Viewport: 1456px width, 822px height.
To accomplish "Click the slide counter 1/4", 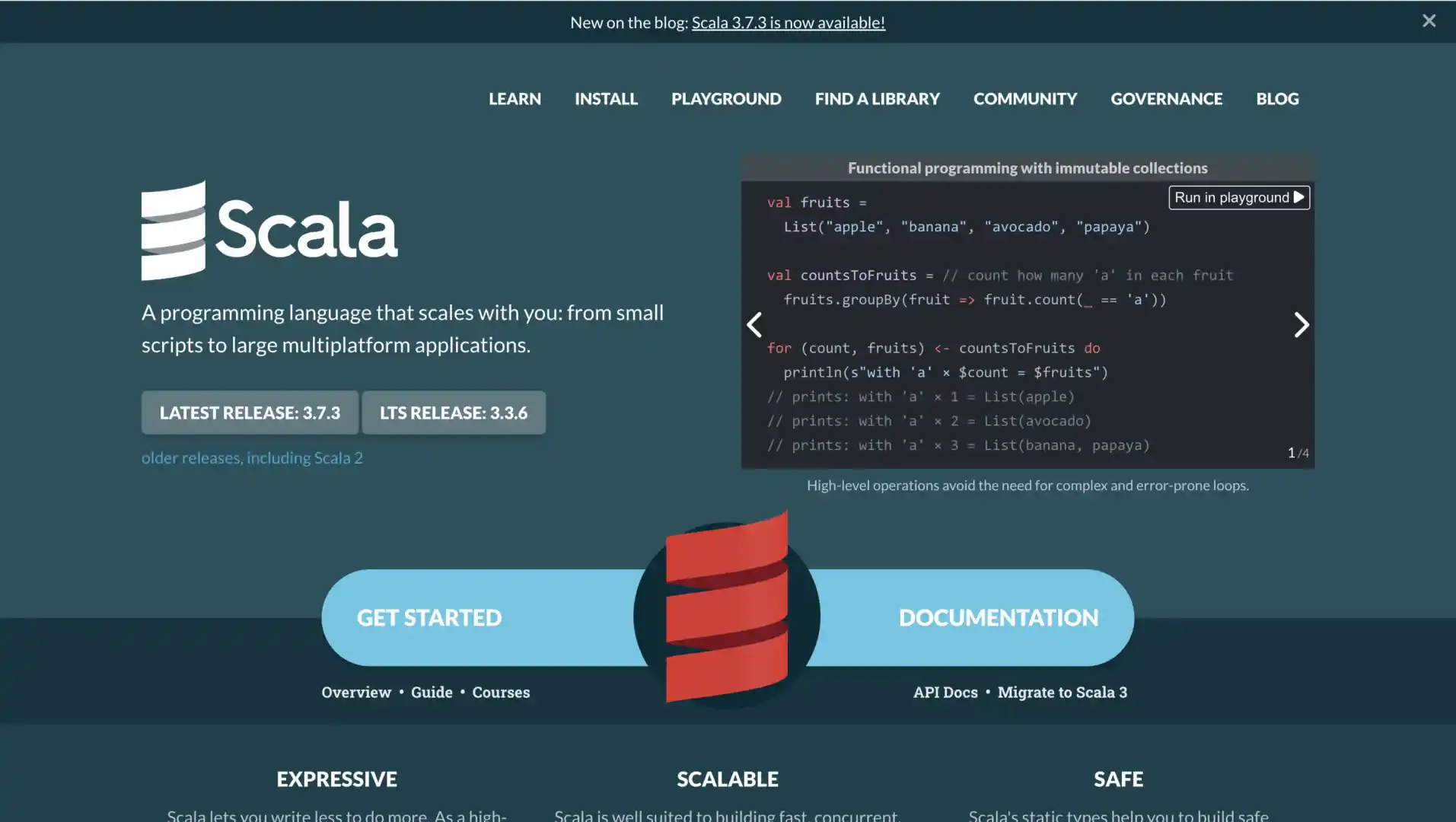I will 1298,453.
